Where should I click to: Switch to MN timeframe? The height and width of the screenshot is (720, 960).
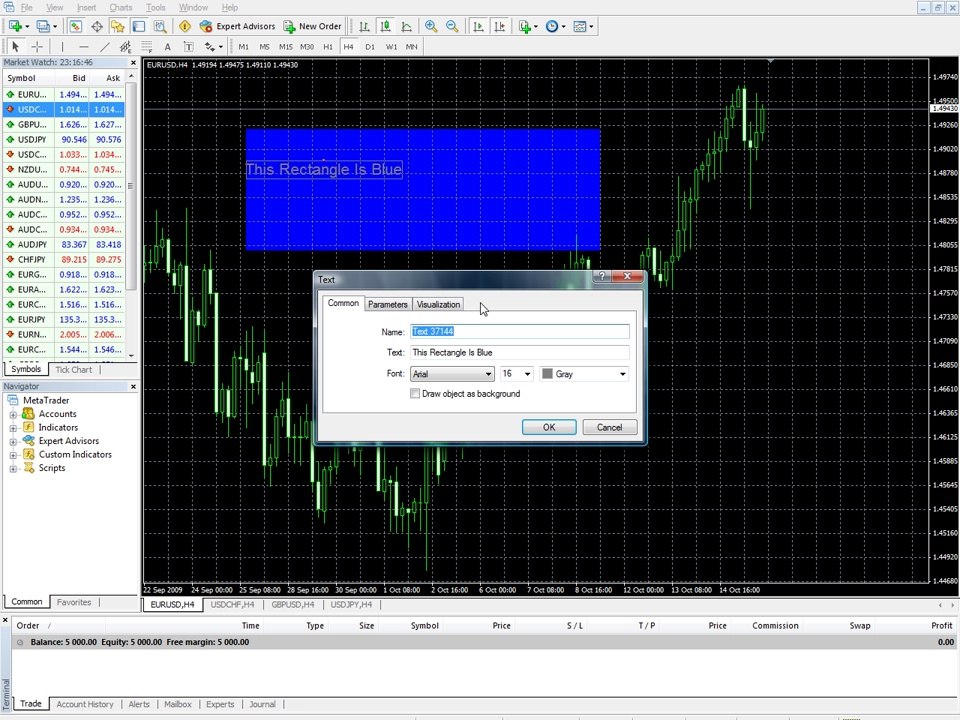pos(411,47)
